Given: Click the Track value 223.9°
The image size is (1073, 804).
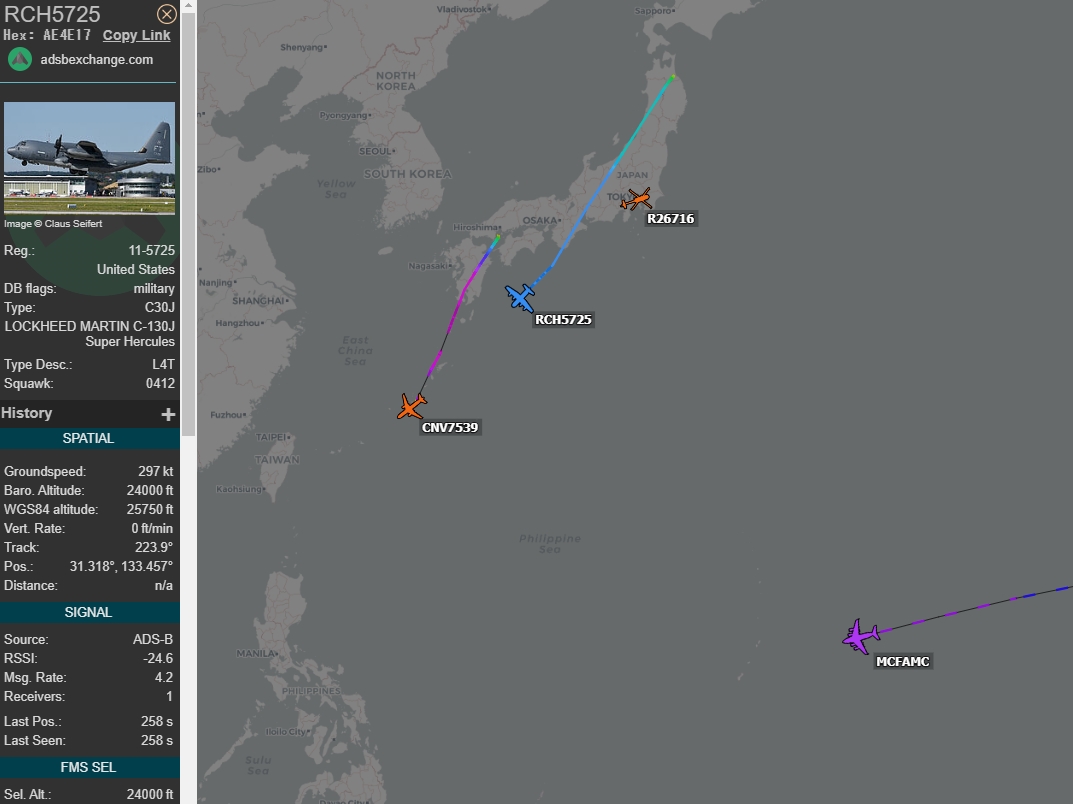Looking at the screenshot, I should click(x=154, y=547).
